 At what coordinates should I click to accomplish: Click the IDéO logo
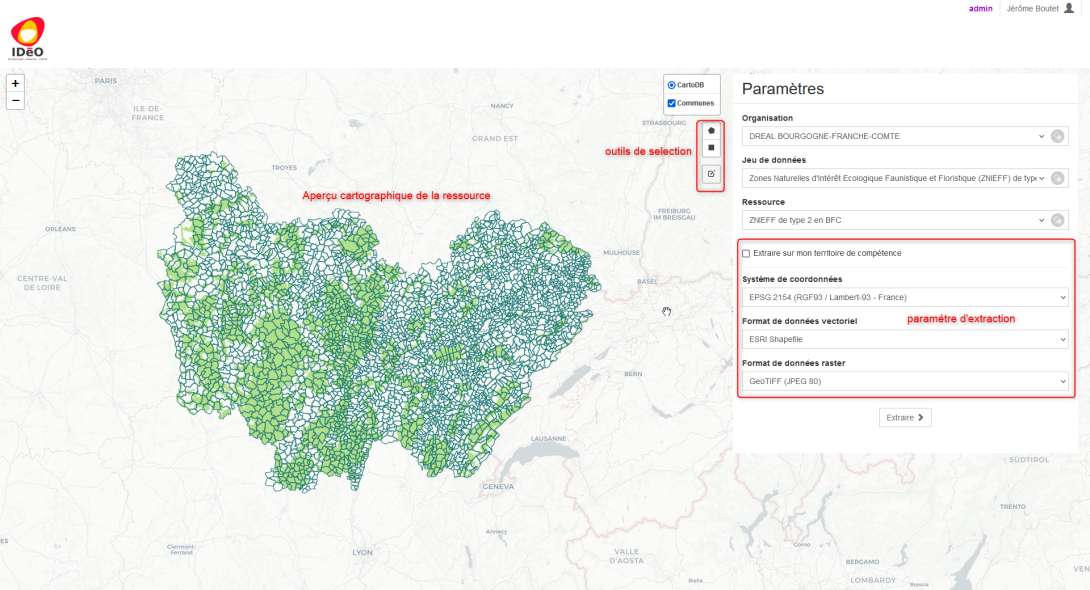28,38
